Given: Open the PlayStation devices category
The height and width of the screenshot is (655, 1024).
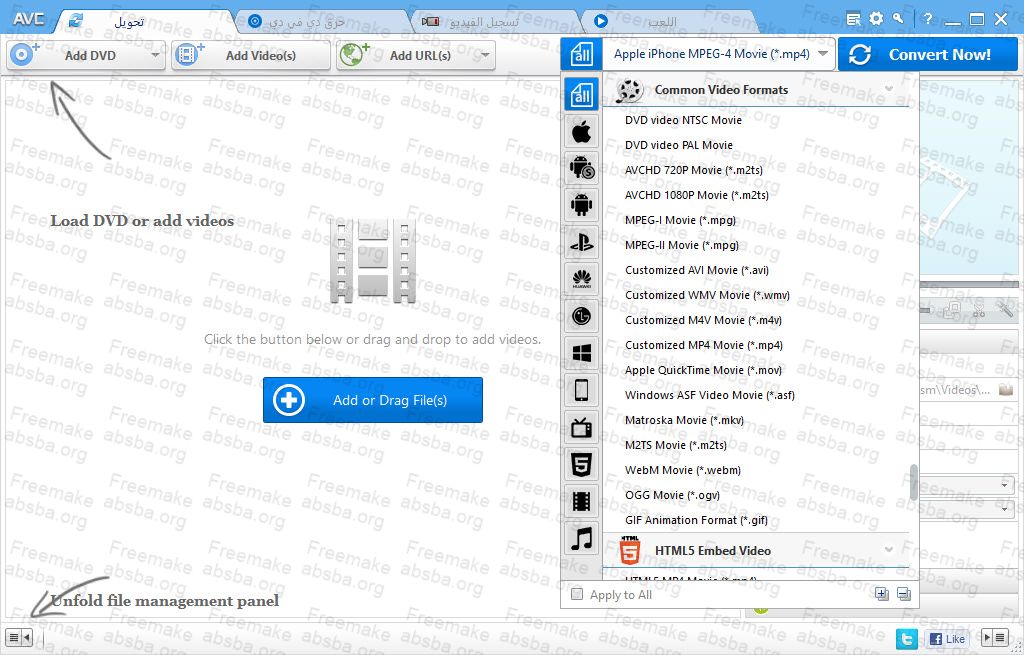Looking at the screenshot, I should point(581,243).
